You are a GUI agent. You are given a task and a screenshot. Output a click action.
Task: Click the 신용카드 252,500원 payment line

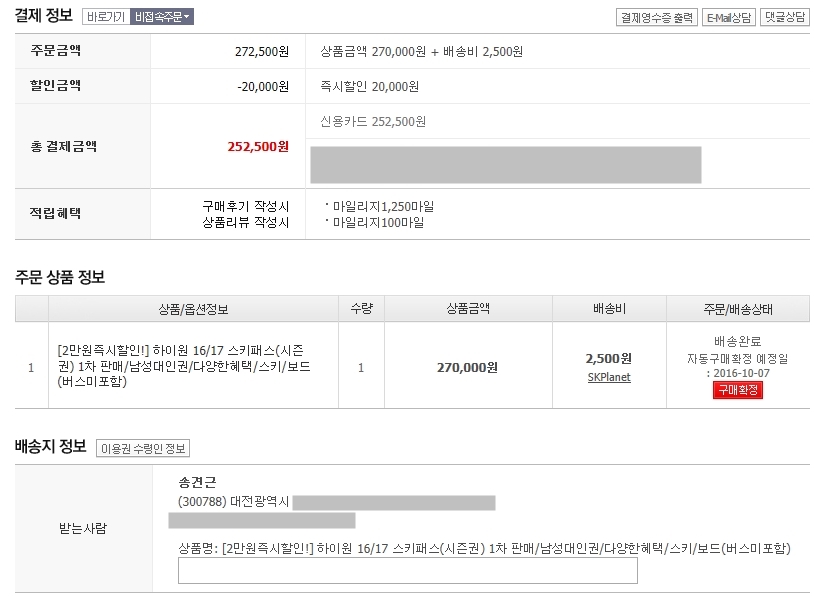tap(373, 121)
